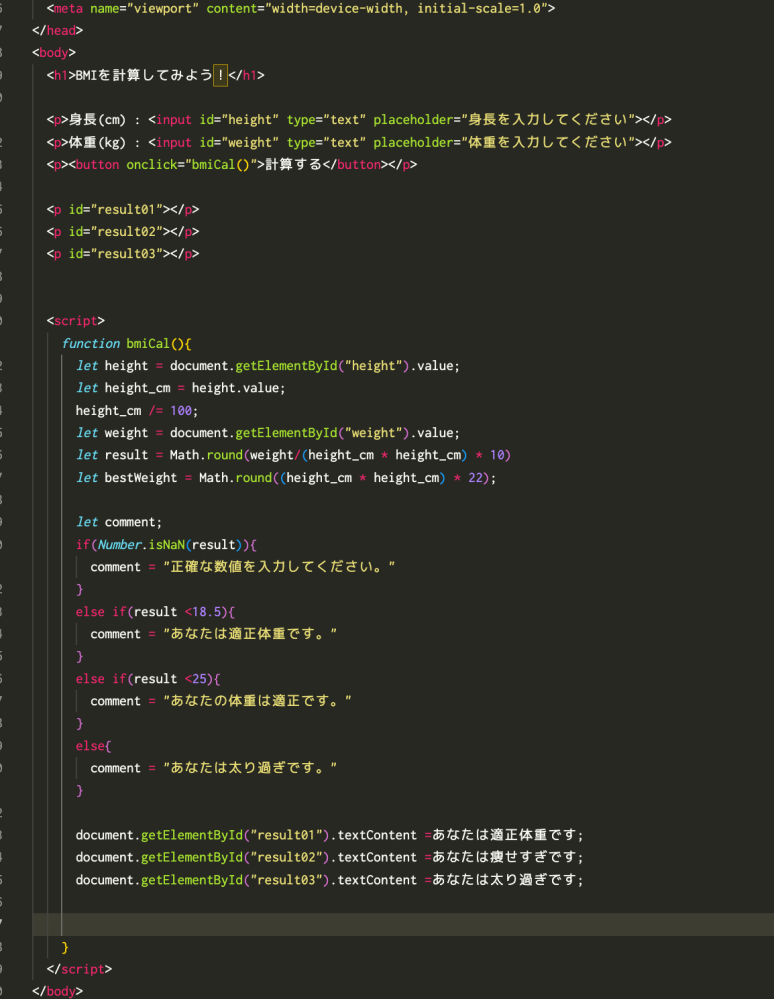The image size is (774, 999).
Task: Click the heading text "BMIを計算してみよう"
Action: click(x=144, y=75)
